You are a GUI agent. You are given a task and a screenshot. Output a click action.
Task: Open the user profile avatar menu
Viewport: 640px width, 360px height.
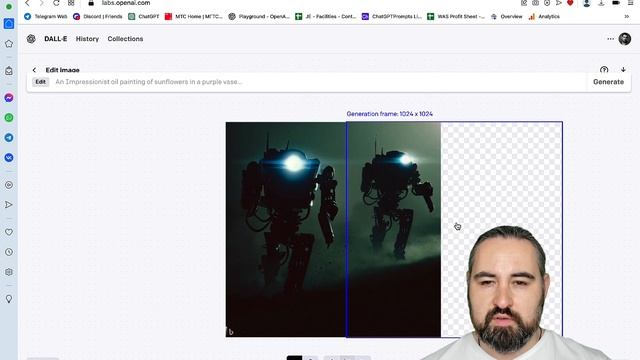click(625, 39)
